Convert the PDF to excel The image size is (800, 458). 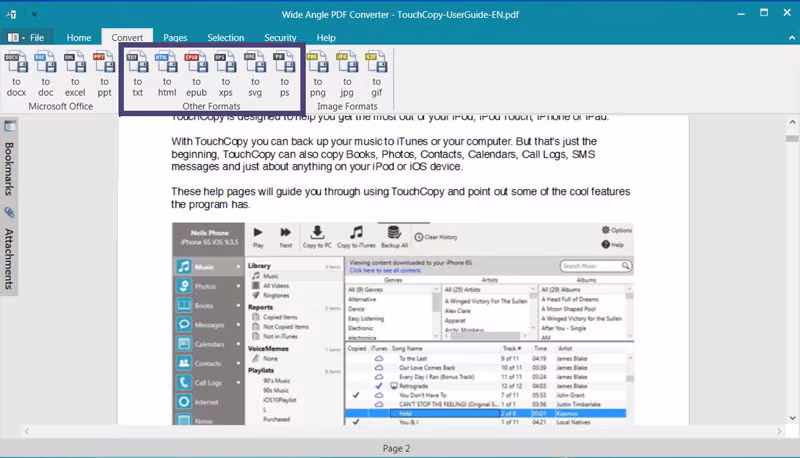[x=75, y=74]
